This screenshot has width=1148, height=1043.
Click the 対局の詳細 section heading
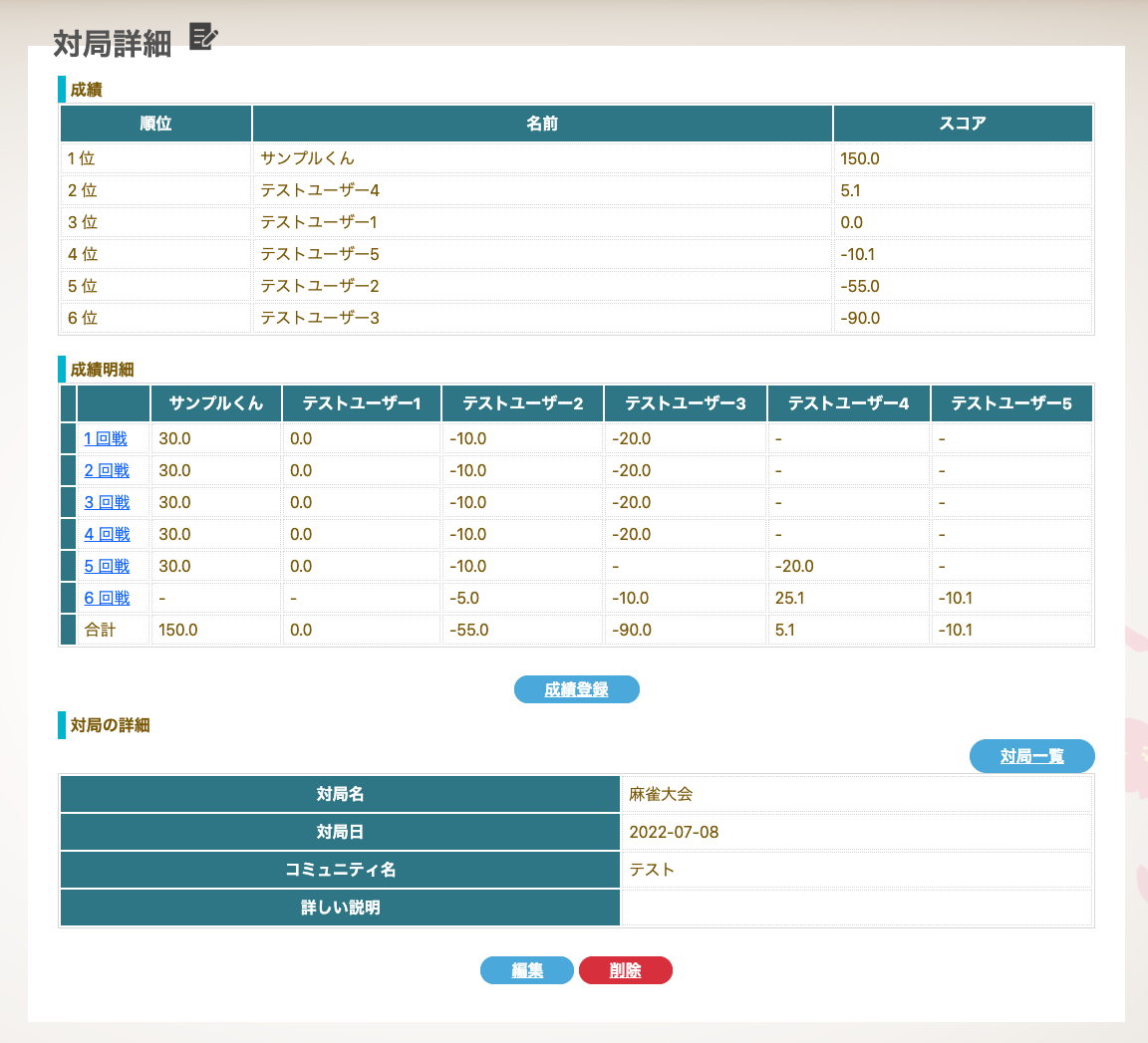(x=110, y=725)
